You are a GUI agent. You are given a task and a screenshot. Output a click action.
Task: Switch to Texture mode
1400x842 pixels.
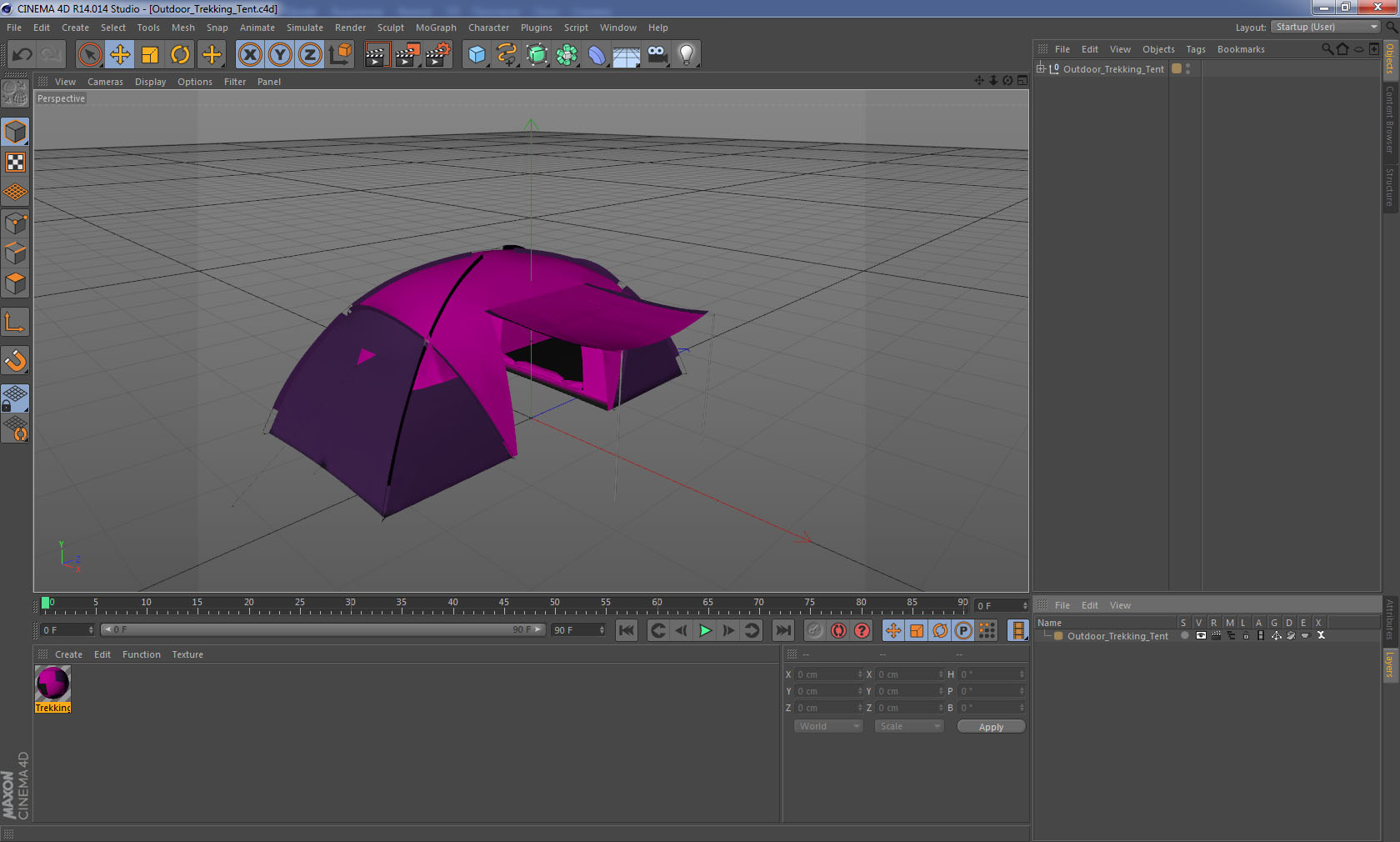(15, 162)
